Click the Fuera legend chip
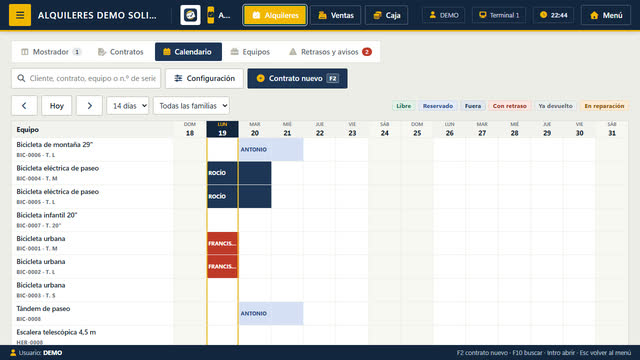The image size is (640, 360). coord(473,106)
